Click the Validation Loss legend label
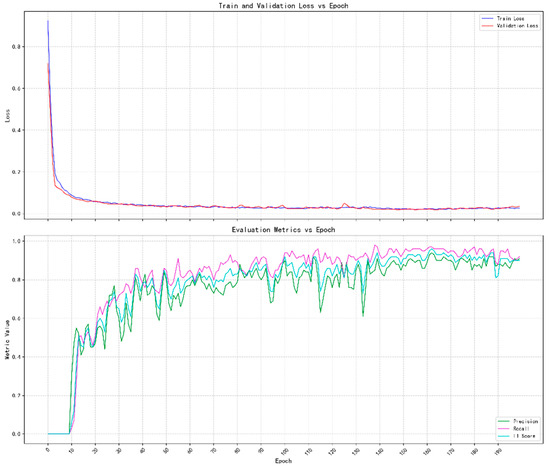The image size is (550, 467). click(x=517, y=26)
